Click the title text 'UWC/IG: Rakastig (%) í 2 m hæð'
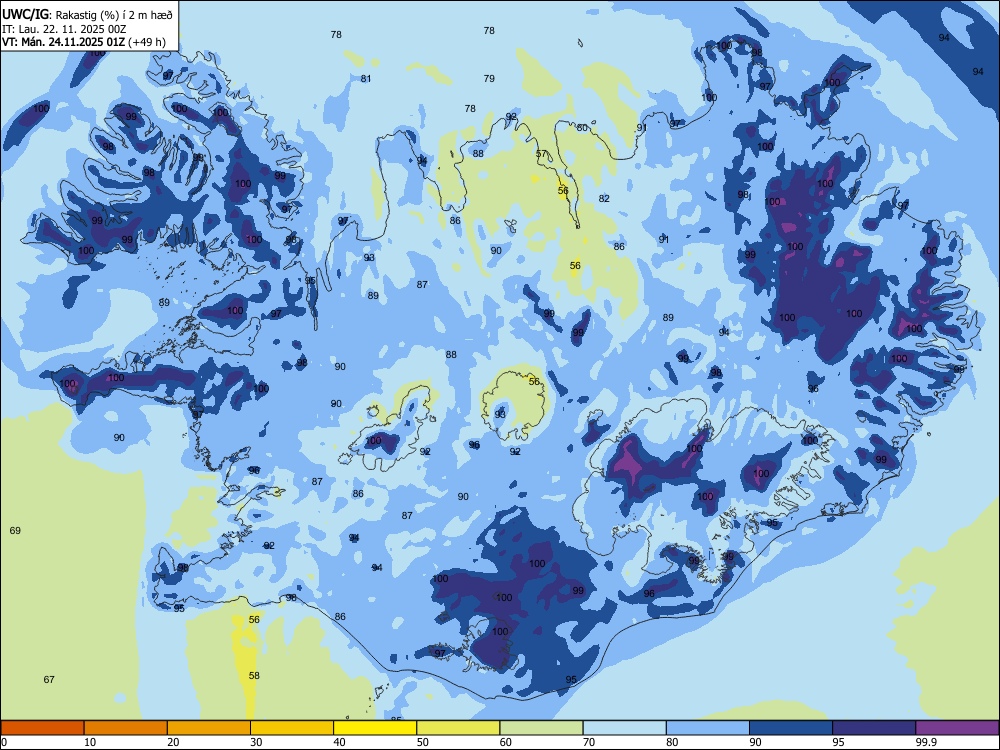The width and height of the screenshot is (1000, 750). 87,15
